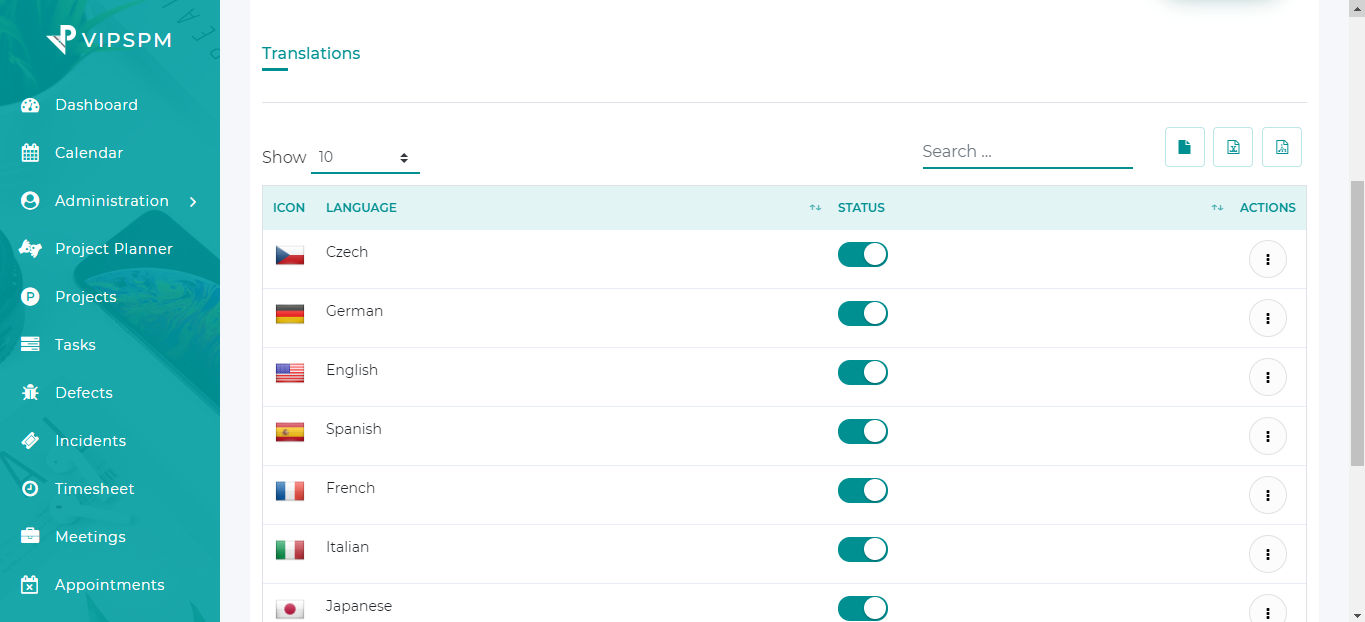Expand the Administration submenu
Viewport: 1365px width, 622px height.
click(111, 201)
